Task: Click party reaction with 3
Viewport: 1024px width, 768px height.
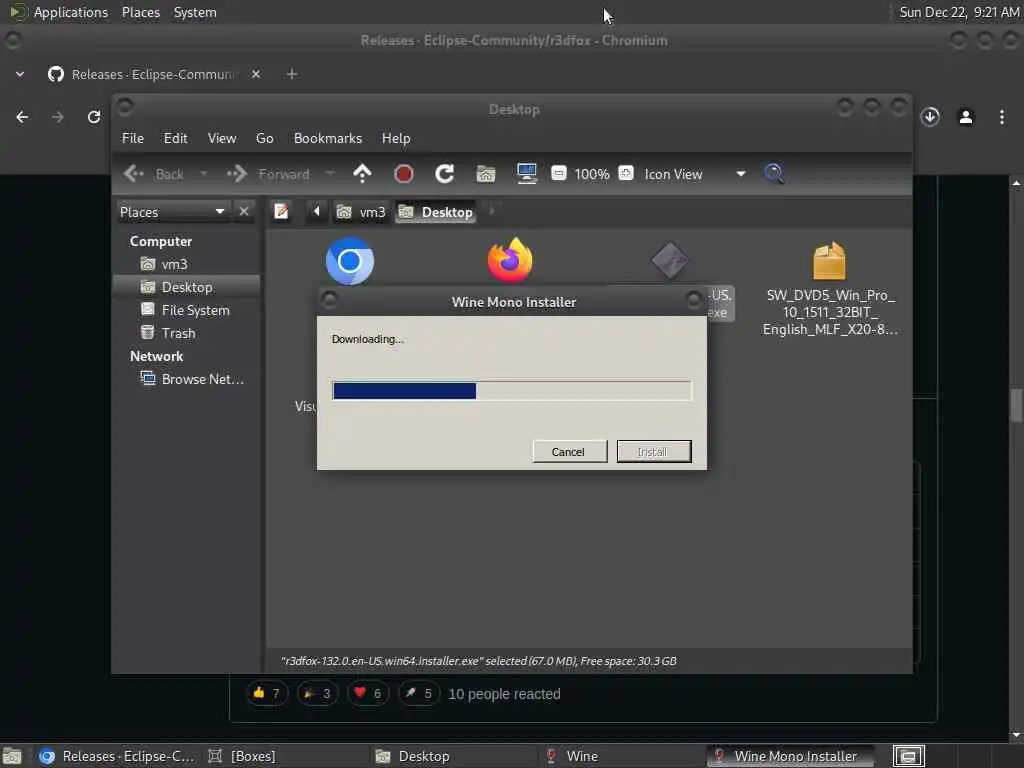Action: click(x=317, y=694)
